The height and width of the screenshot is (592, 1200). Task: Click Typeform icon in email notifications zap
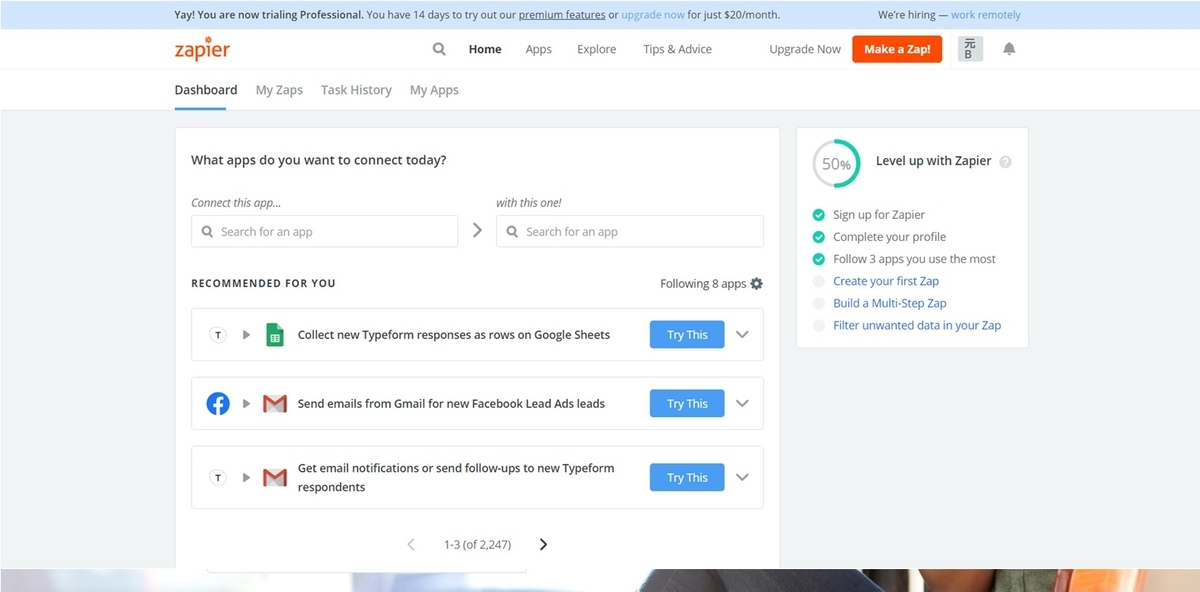(218, 478)
